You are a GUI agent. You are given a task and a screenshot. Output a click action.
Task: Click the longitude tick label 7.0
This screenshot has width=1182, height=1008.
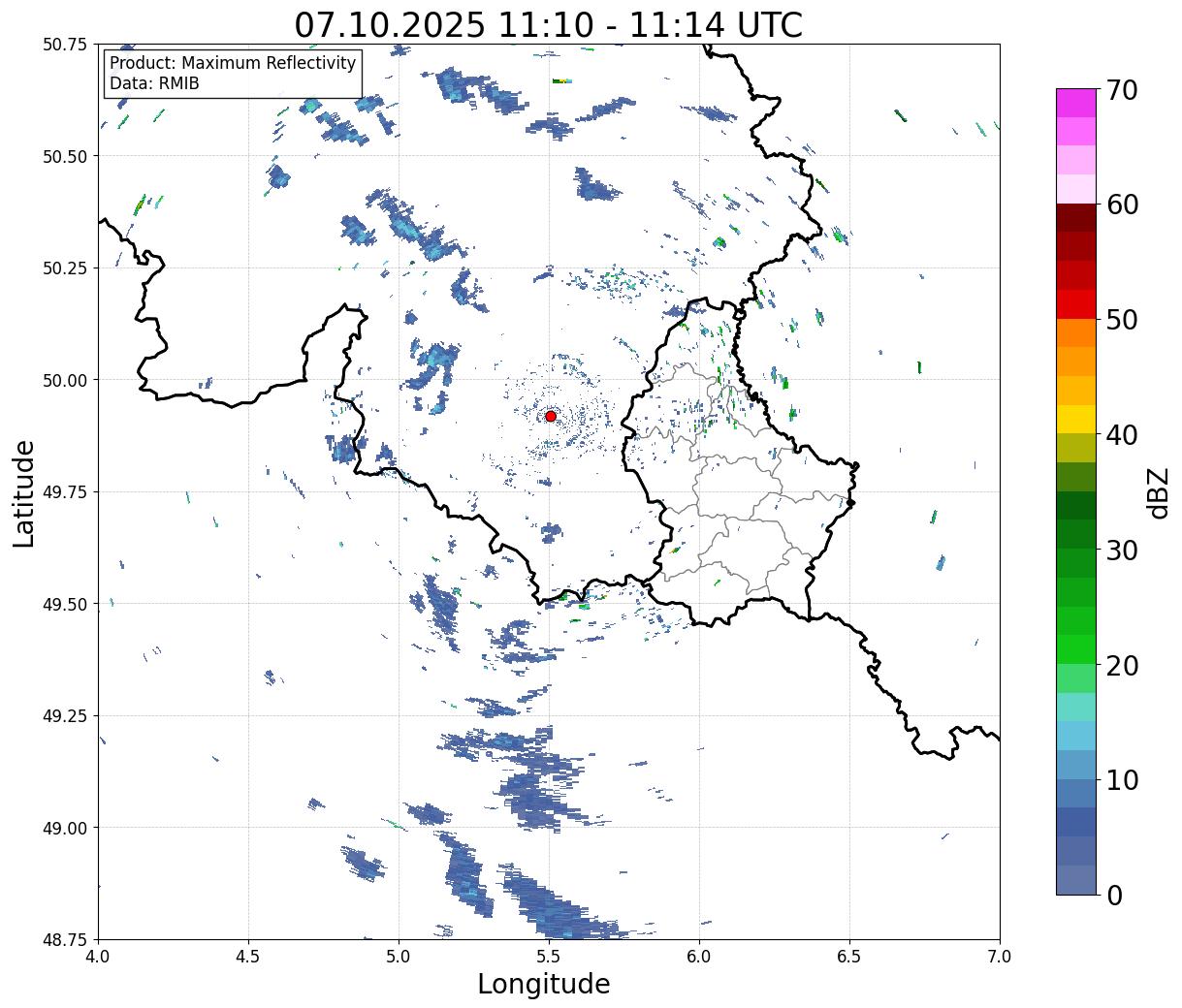[x=1000, y=956]
